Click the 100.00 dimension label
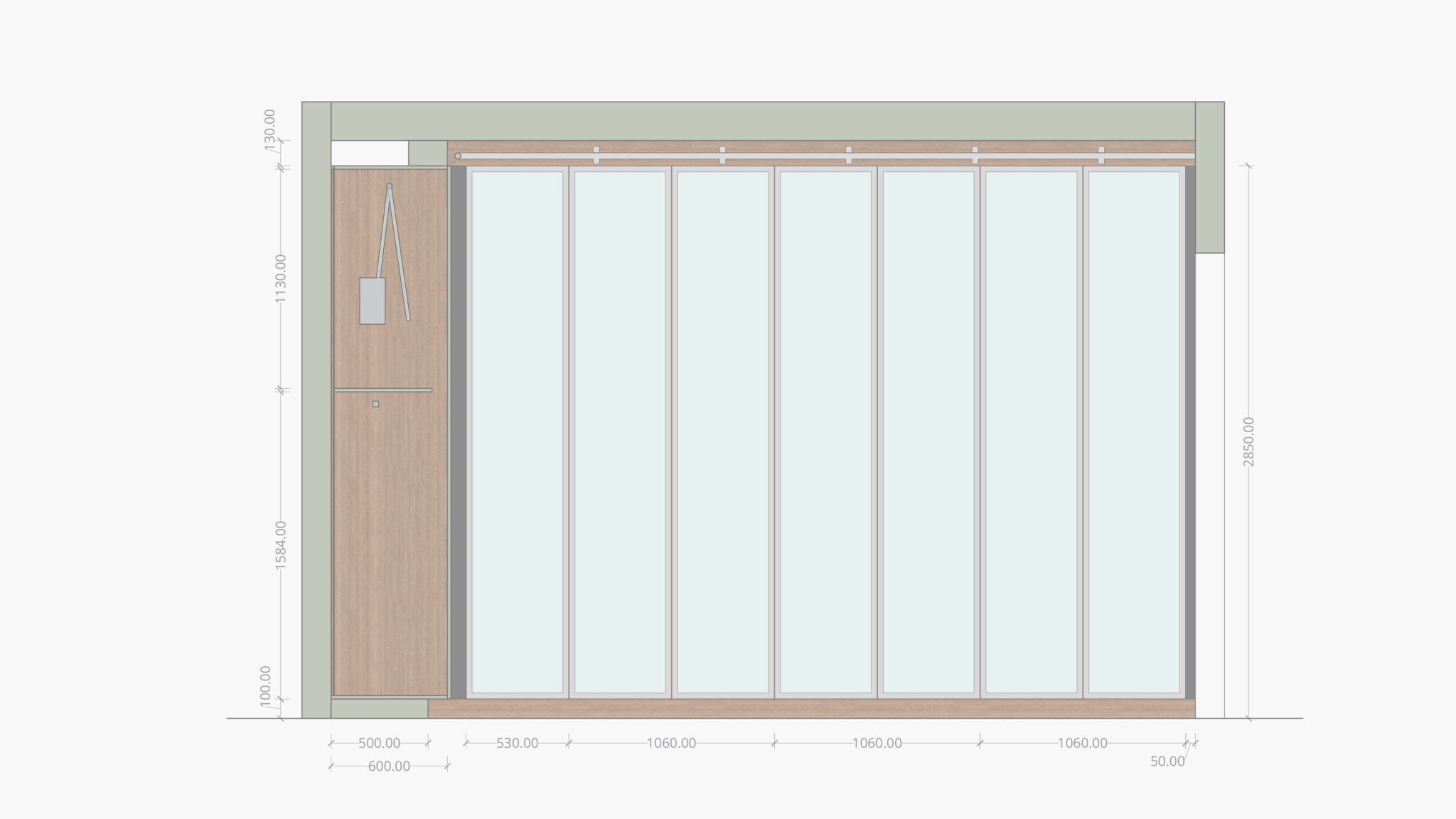The width and height of the screenshot is (1456, 819). click(x=265, y=685)
